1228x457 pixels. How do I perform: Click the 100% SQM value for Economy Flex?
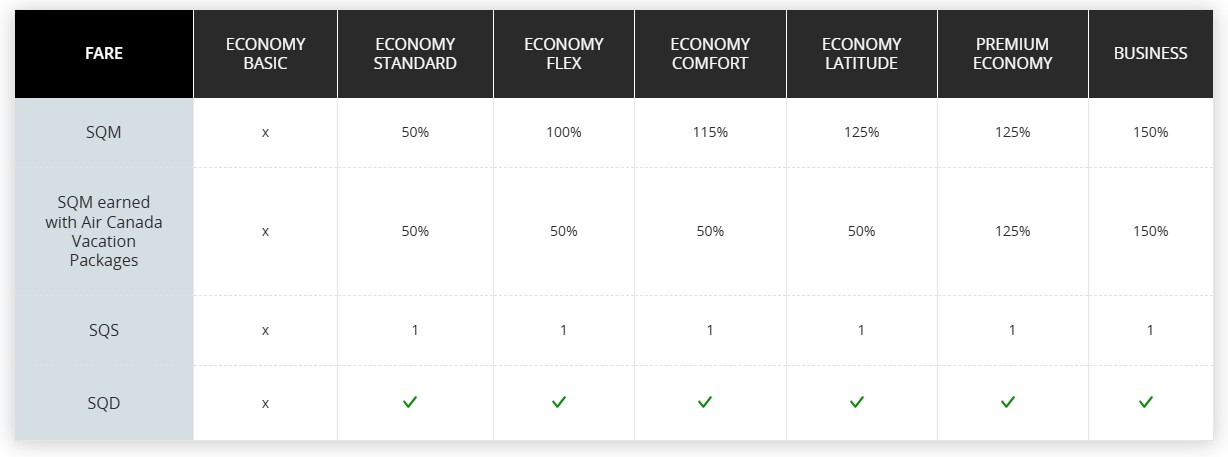click(563, 132)
